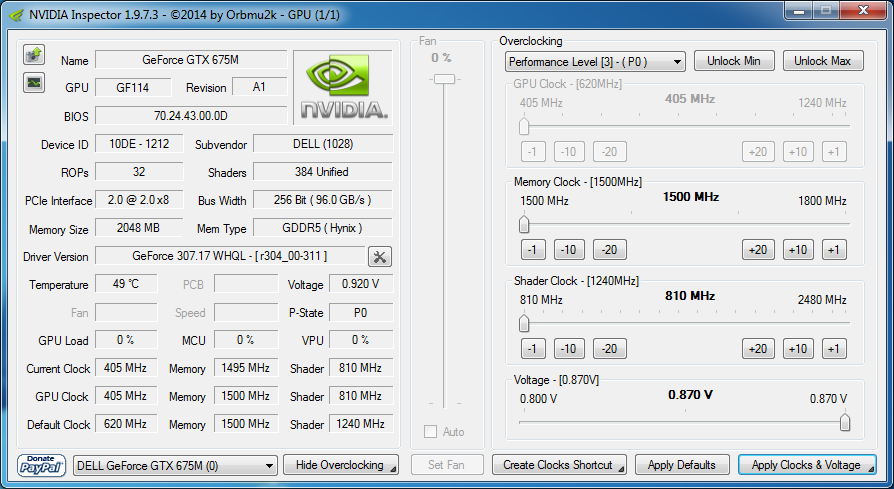Click the Name field GeForce GTX 675M
This screenshot has width=894, height=489.
click(190, 60)
